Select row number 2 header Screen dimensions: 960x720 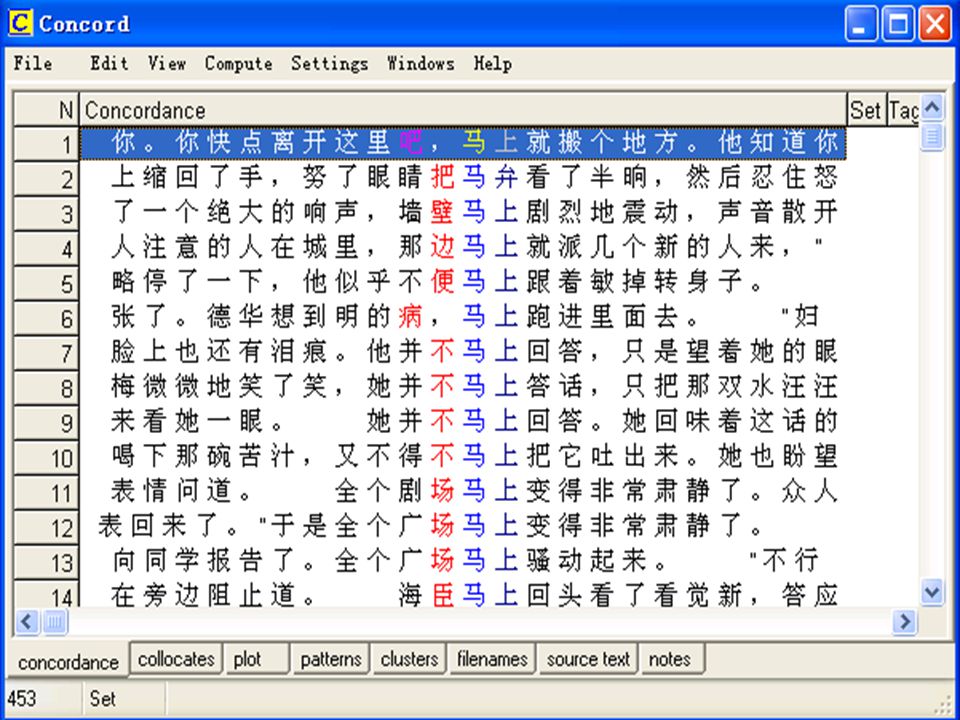pyautogui.click(x=46, y=179)
